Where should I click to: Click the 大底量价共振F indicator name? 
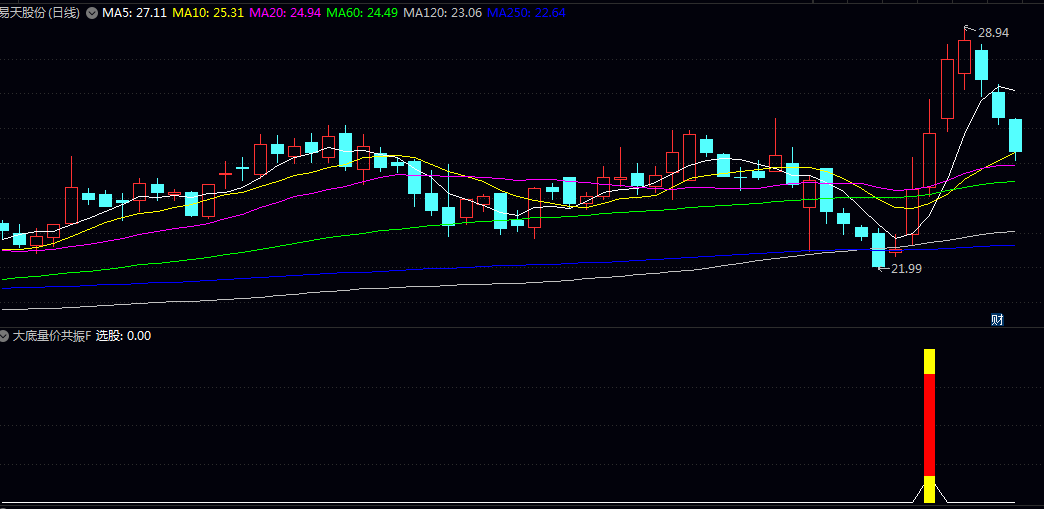click(x=51, y=336)
